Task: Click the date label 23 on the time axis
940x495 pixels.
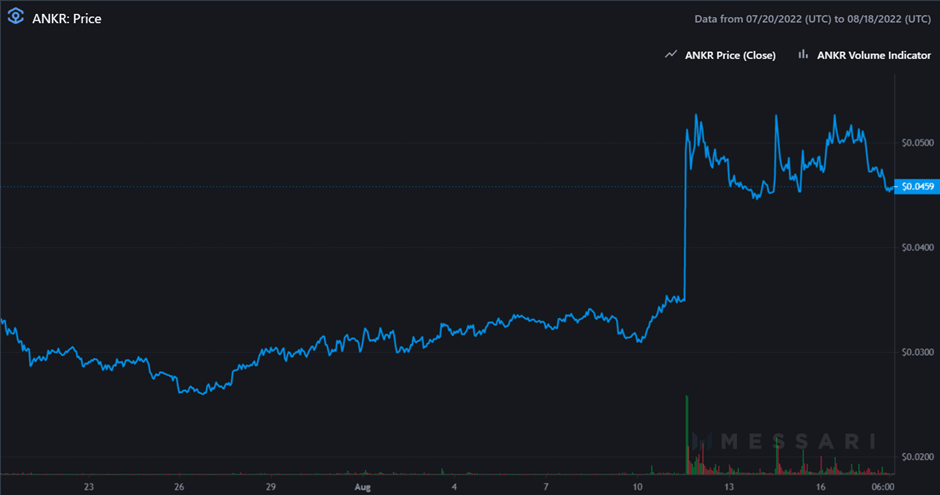Action: click(89, 487)
